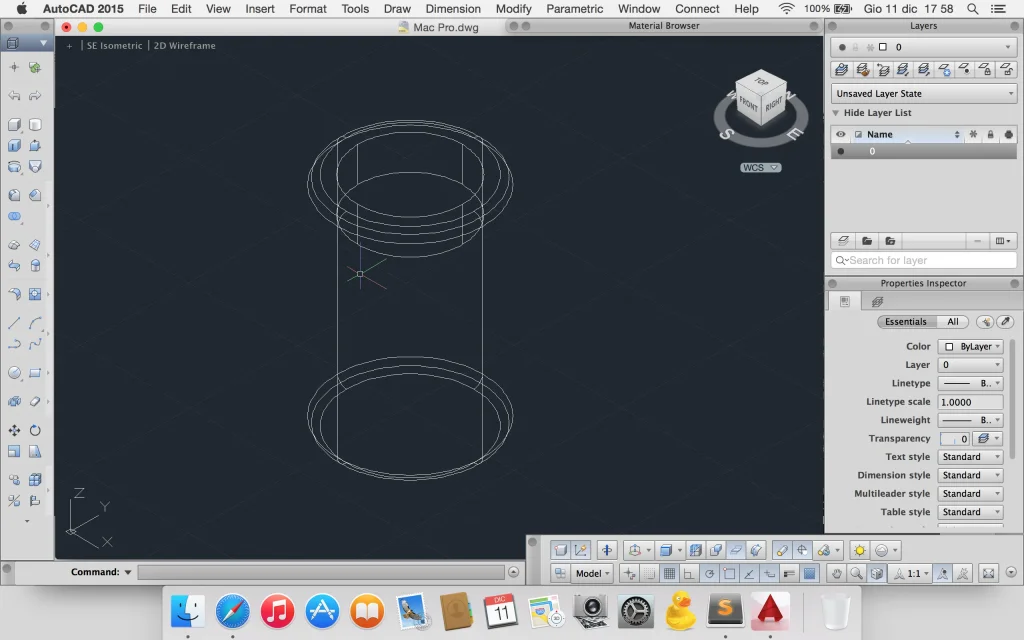Open the Unsaved Layer State dropdown
This screenshot has width=1024, height=640.
tap(924, 93)
